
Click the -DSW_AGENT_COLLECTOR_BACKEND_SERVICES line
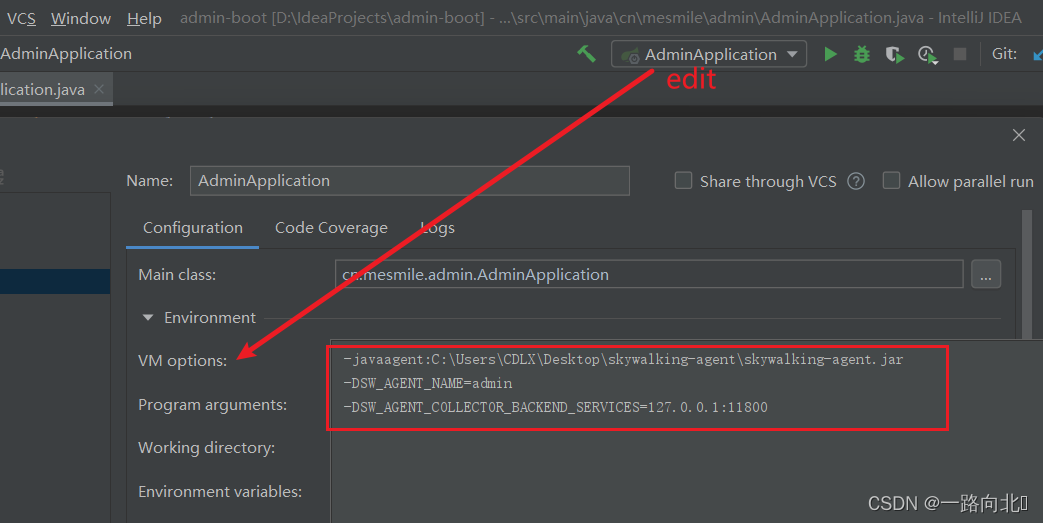tap(555, 407)
